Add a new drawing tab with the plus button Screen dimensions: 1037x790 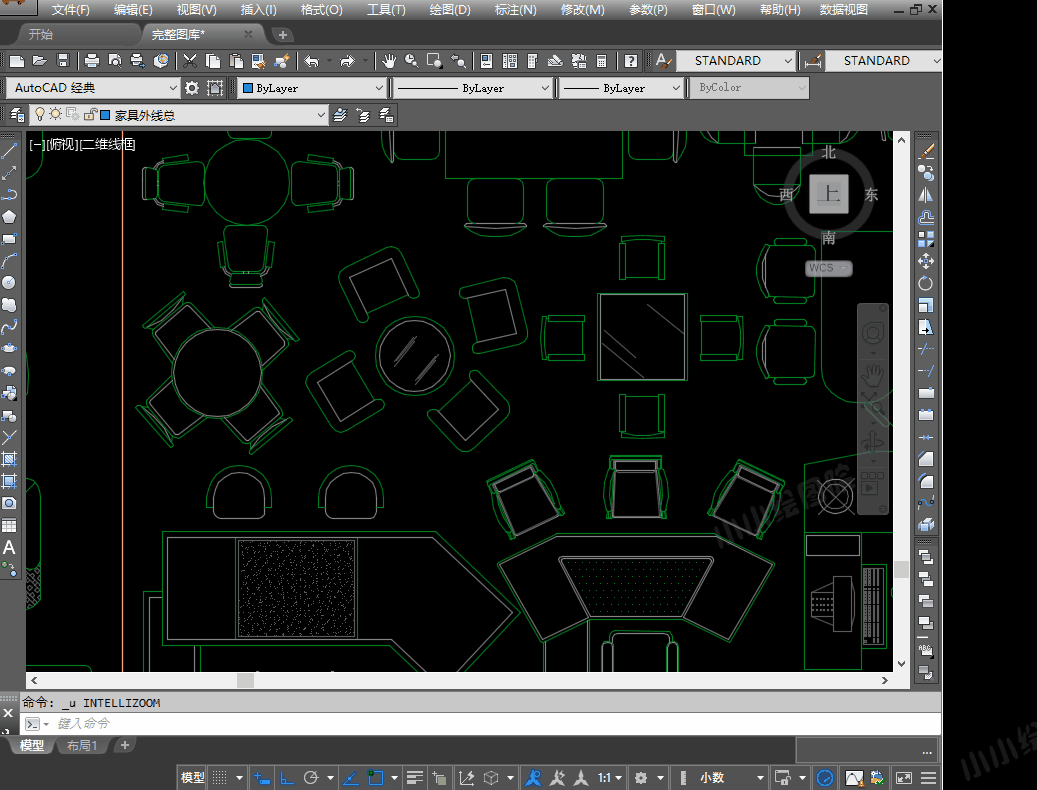[x=282, y=35]
